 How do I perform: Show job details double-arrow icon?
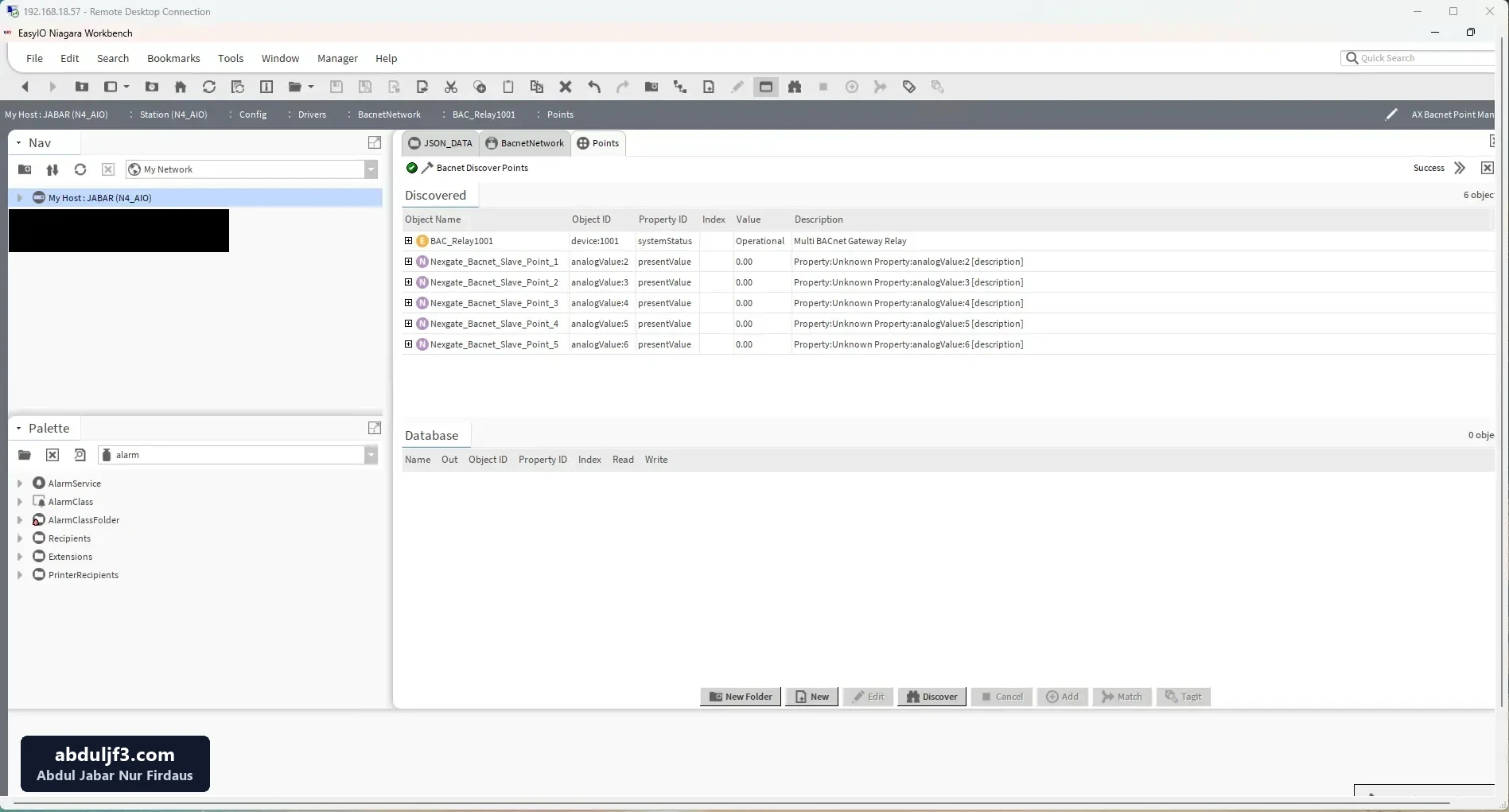point(1460,168)
